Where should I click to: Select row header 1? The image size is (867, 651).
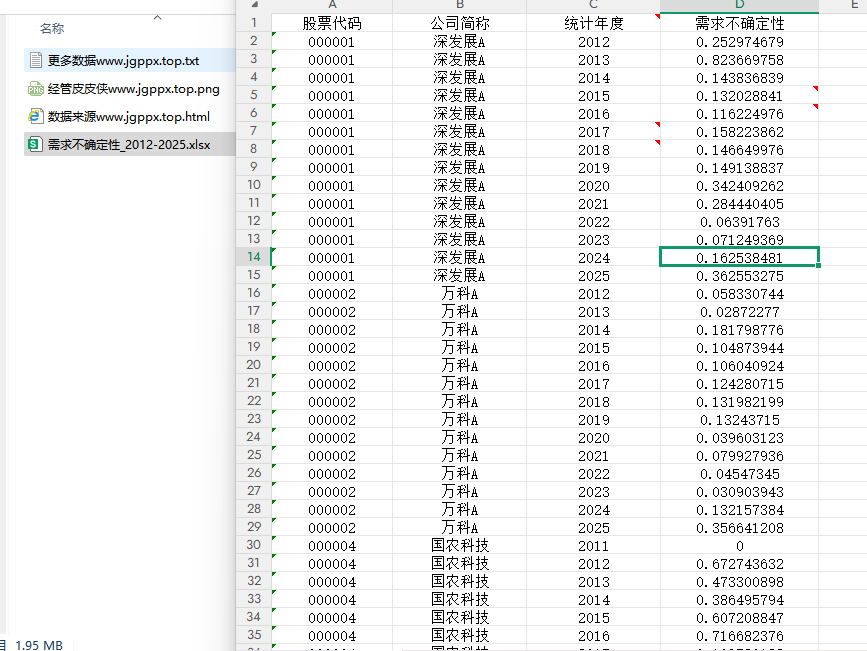[x=254, y=23]
